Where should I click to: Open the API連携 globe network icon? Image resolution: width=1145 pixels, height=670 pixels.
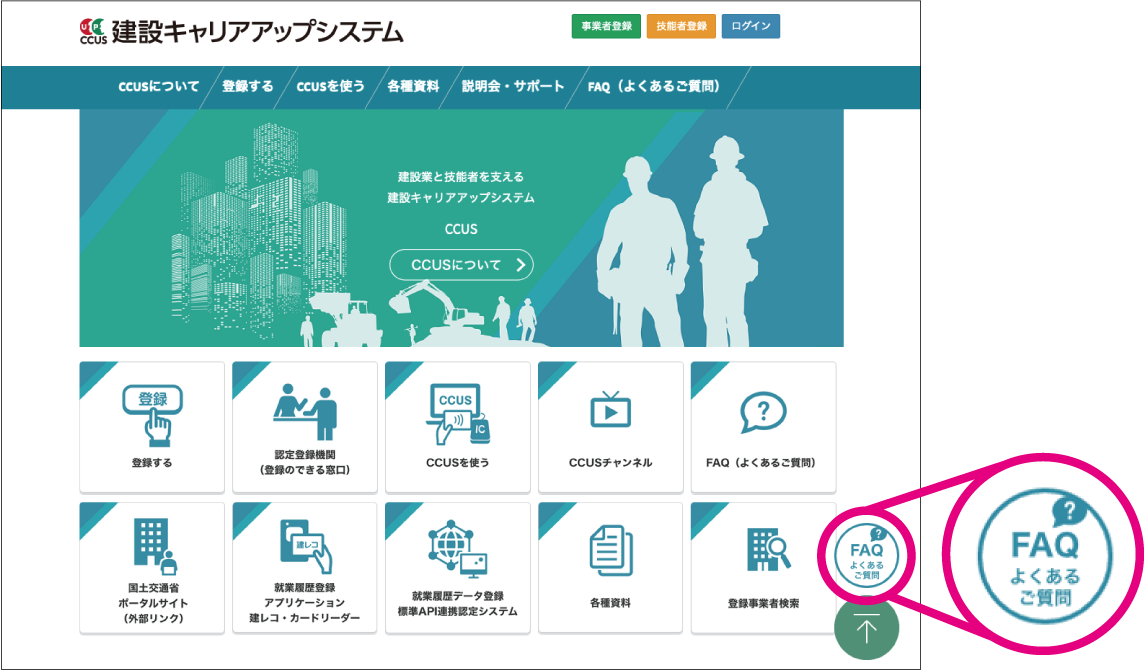tap(458, 549)
